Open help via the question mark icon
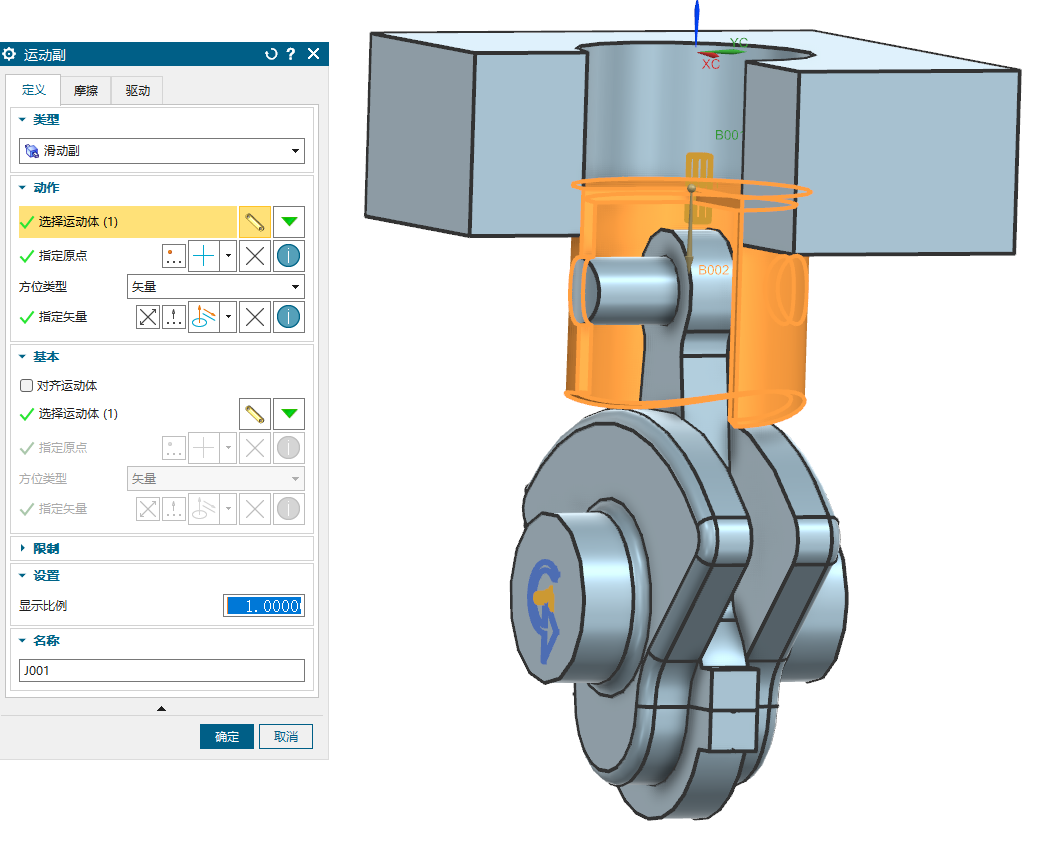This screenshot has height=842, width=1048. coord(291,54)
